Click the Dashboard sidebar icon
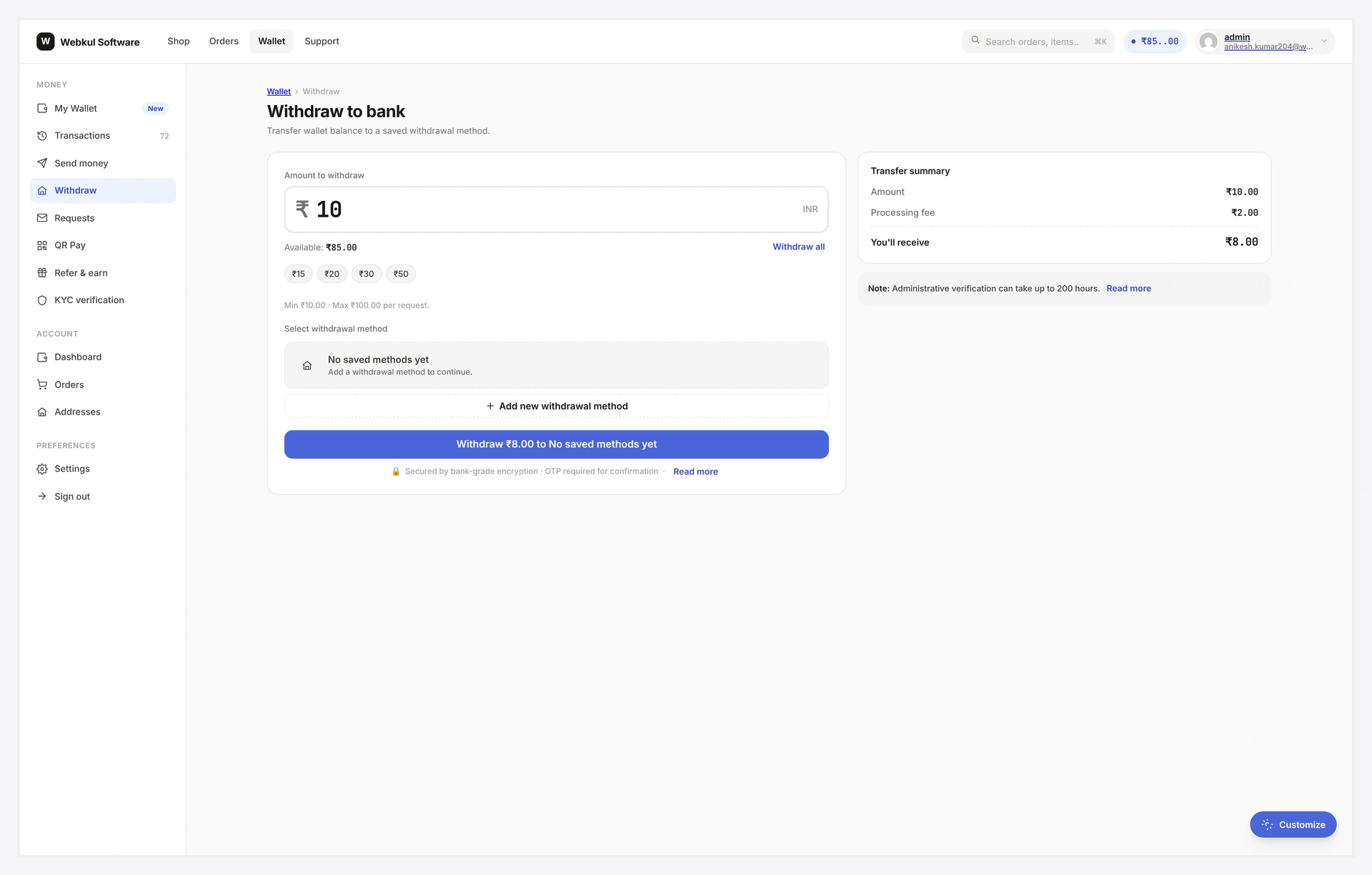This screenshot has width=1372, height=875. point(42,357)
